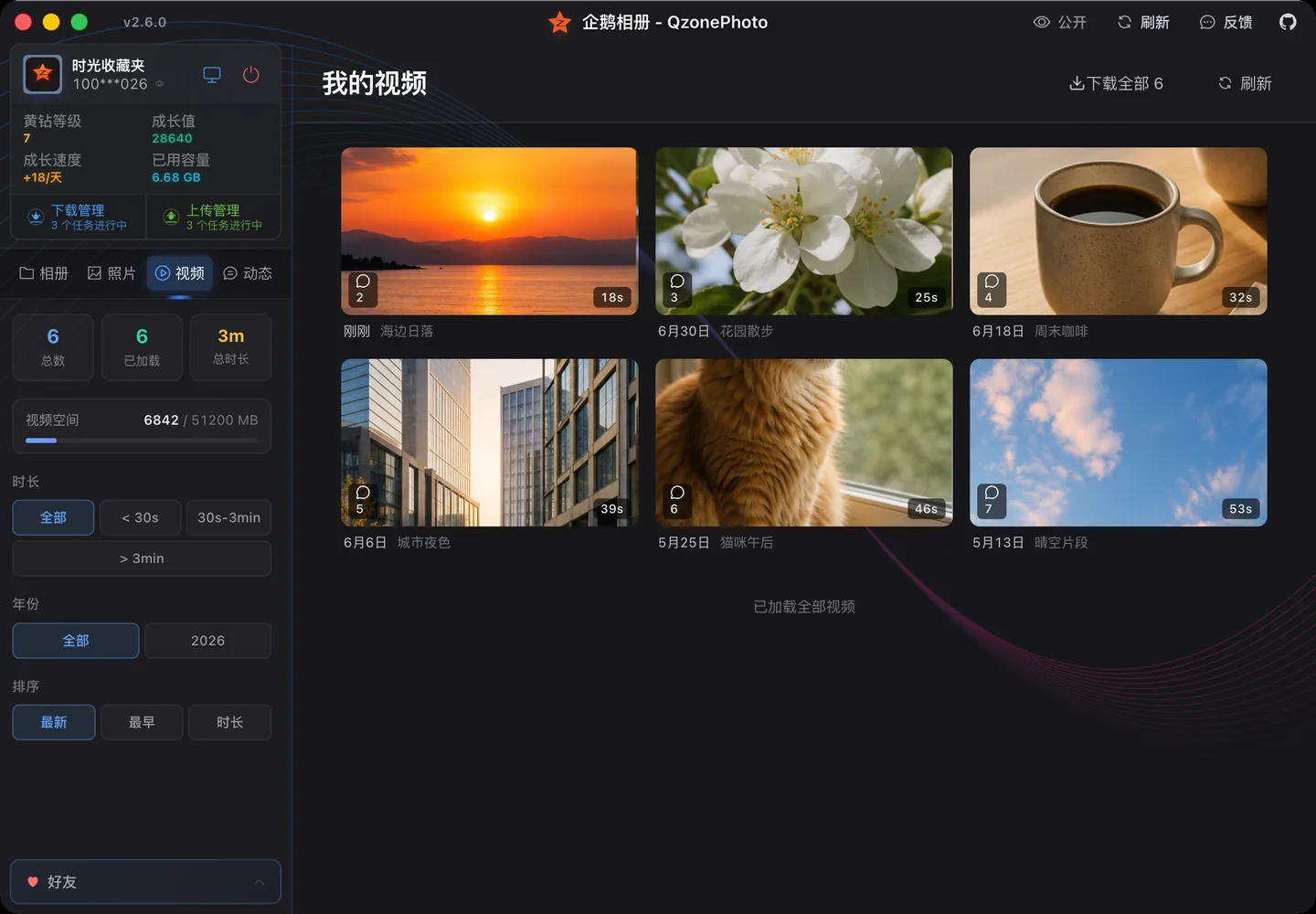1316x914 pixels.
Task: Select year filter 全部
Action: click(x=76, y=641)
